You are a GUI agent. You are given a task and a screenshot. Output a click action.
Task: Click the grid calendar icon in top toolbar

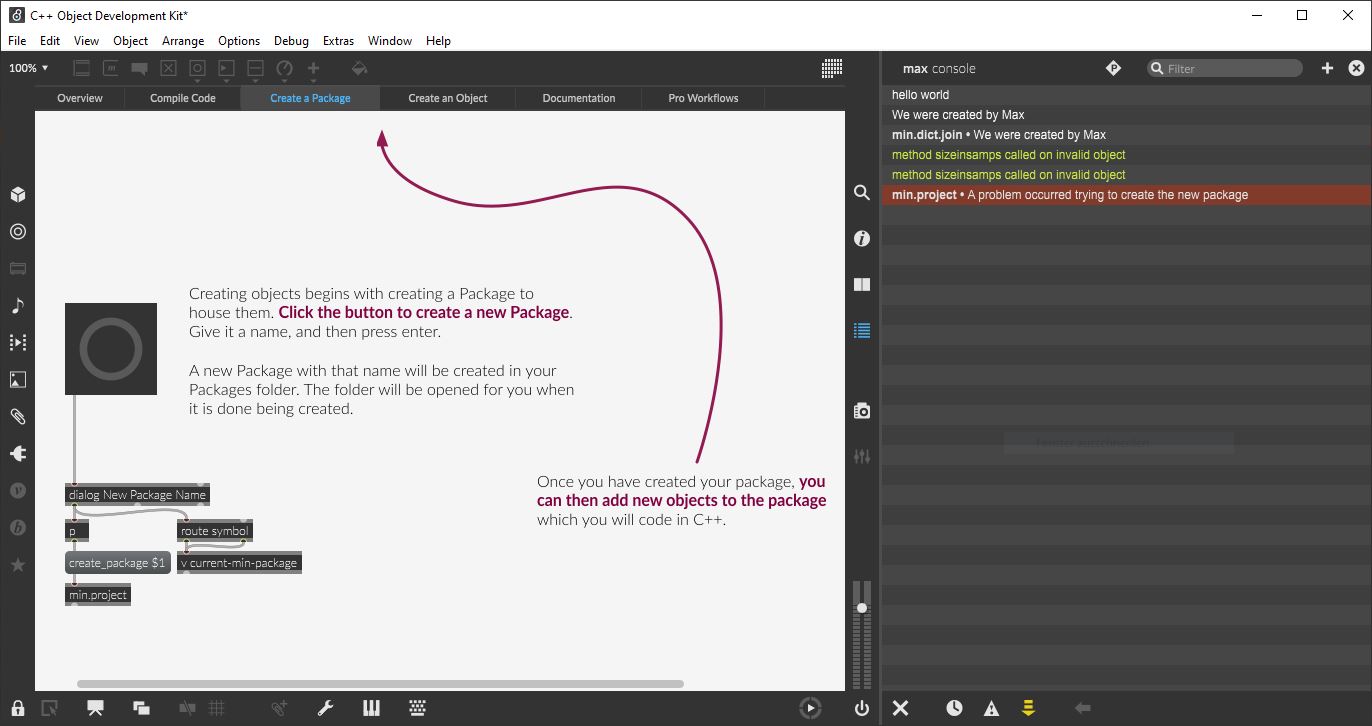[832, 68]
